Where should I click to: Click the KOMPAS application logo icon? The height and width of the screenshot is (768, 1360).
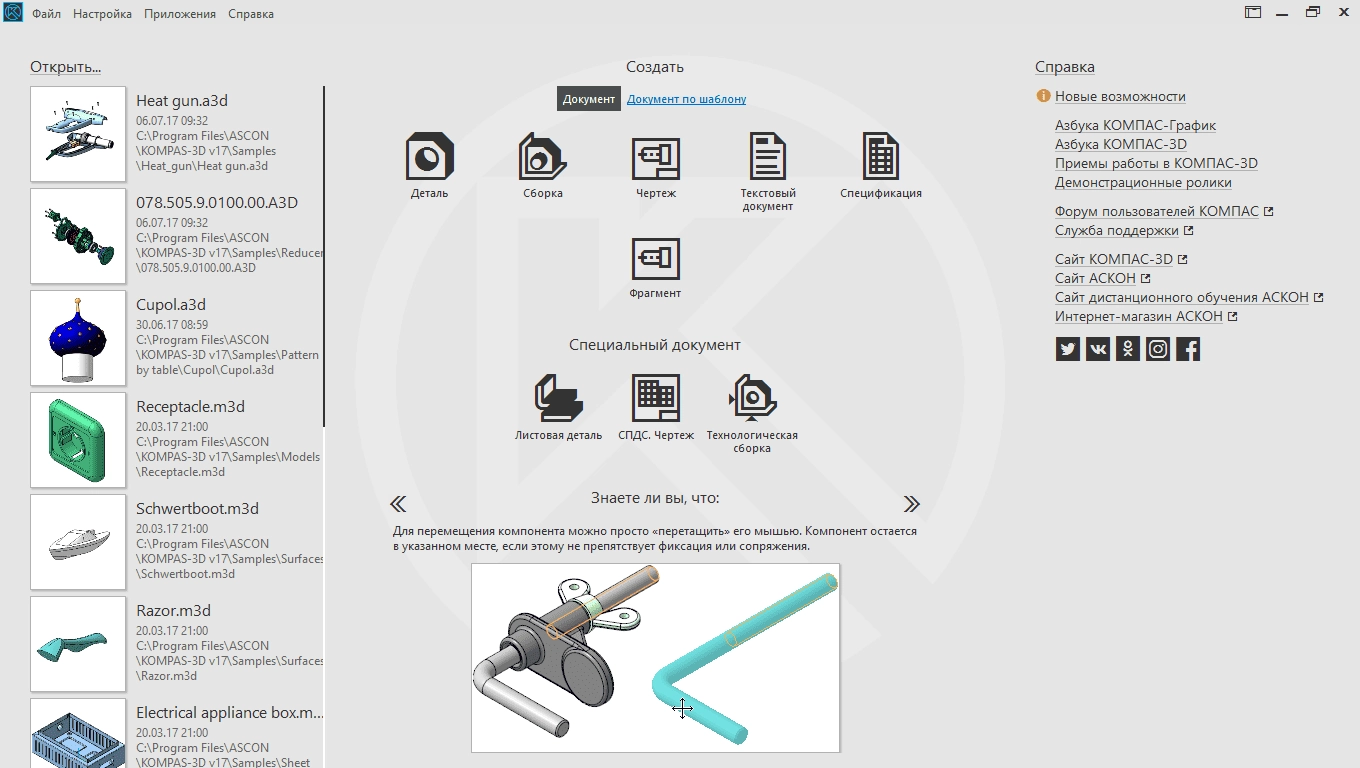coord(13,13)
